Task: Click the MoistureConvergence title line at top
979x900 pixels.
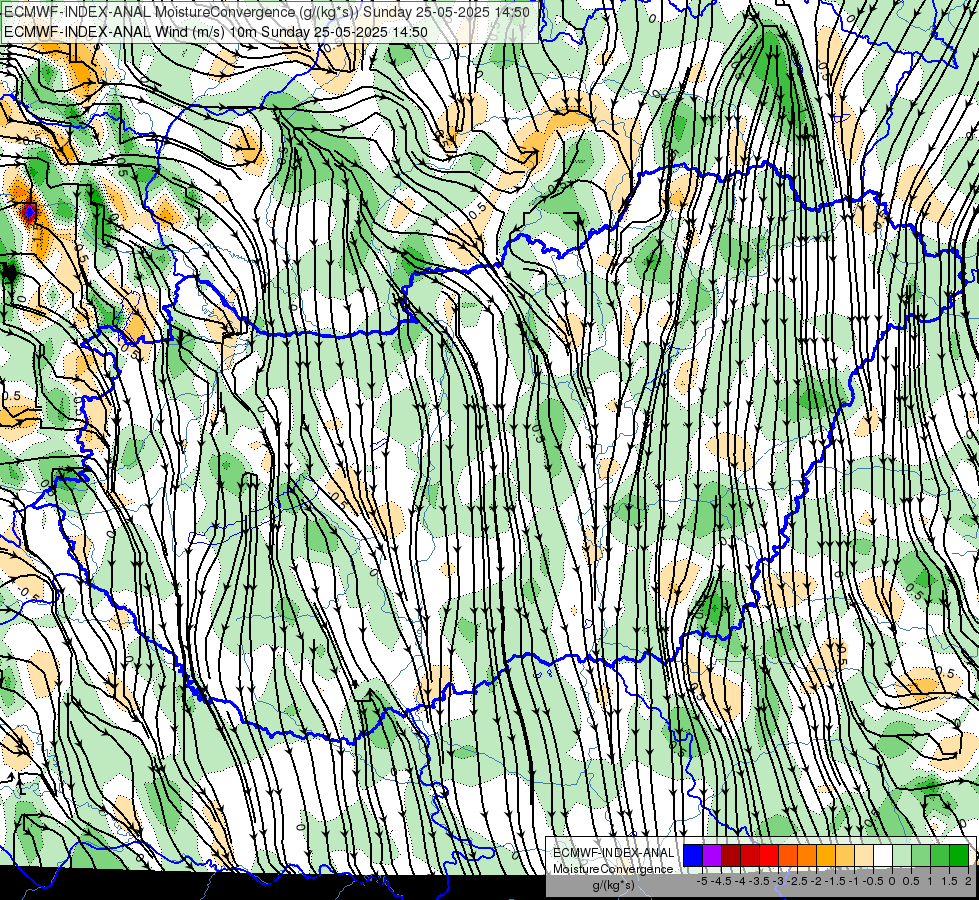Action: click(x=267, y=12)
